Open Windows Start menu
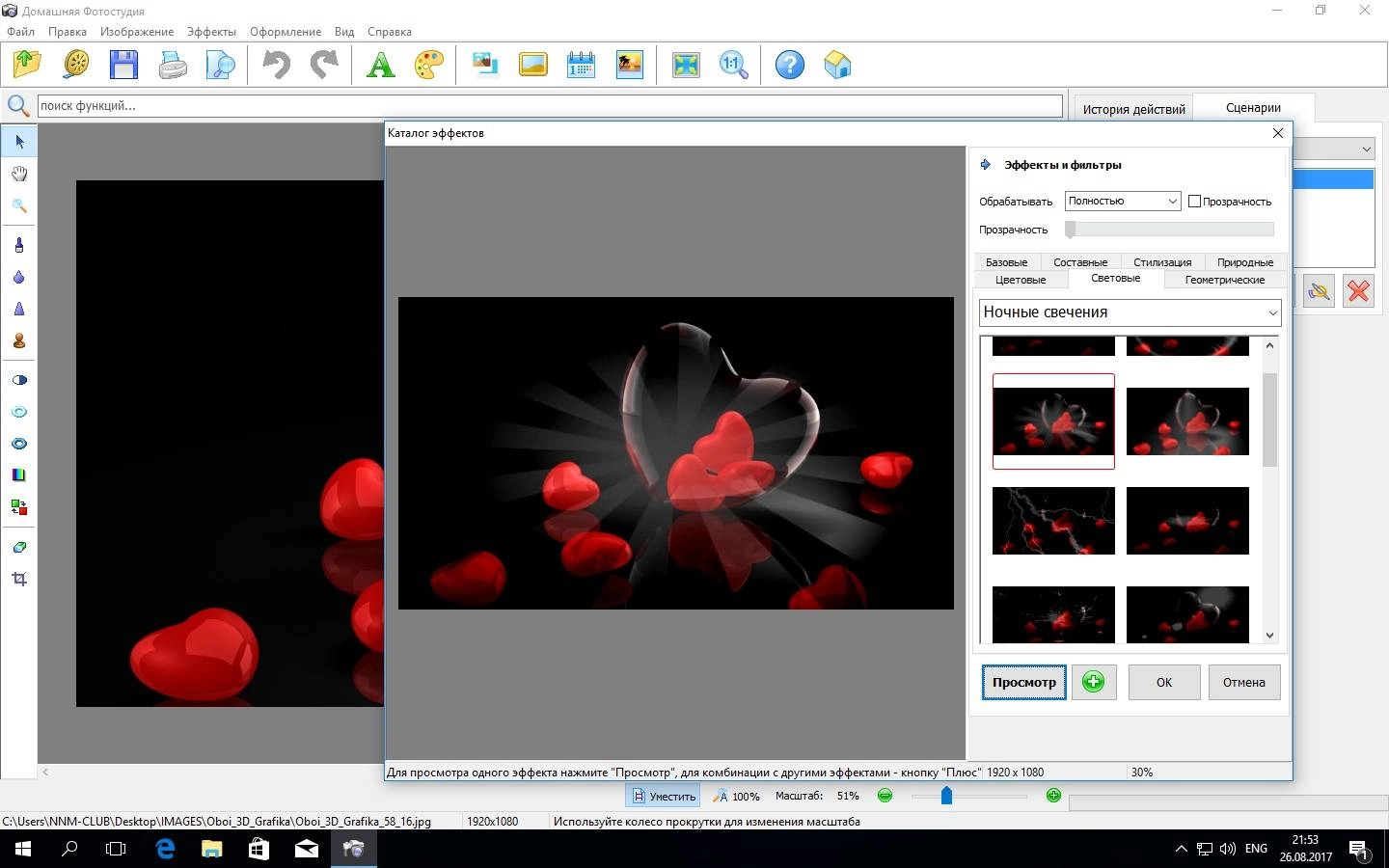 [23, 849]
